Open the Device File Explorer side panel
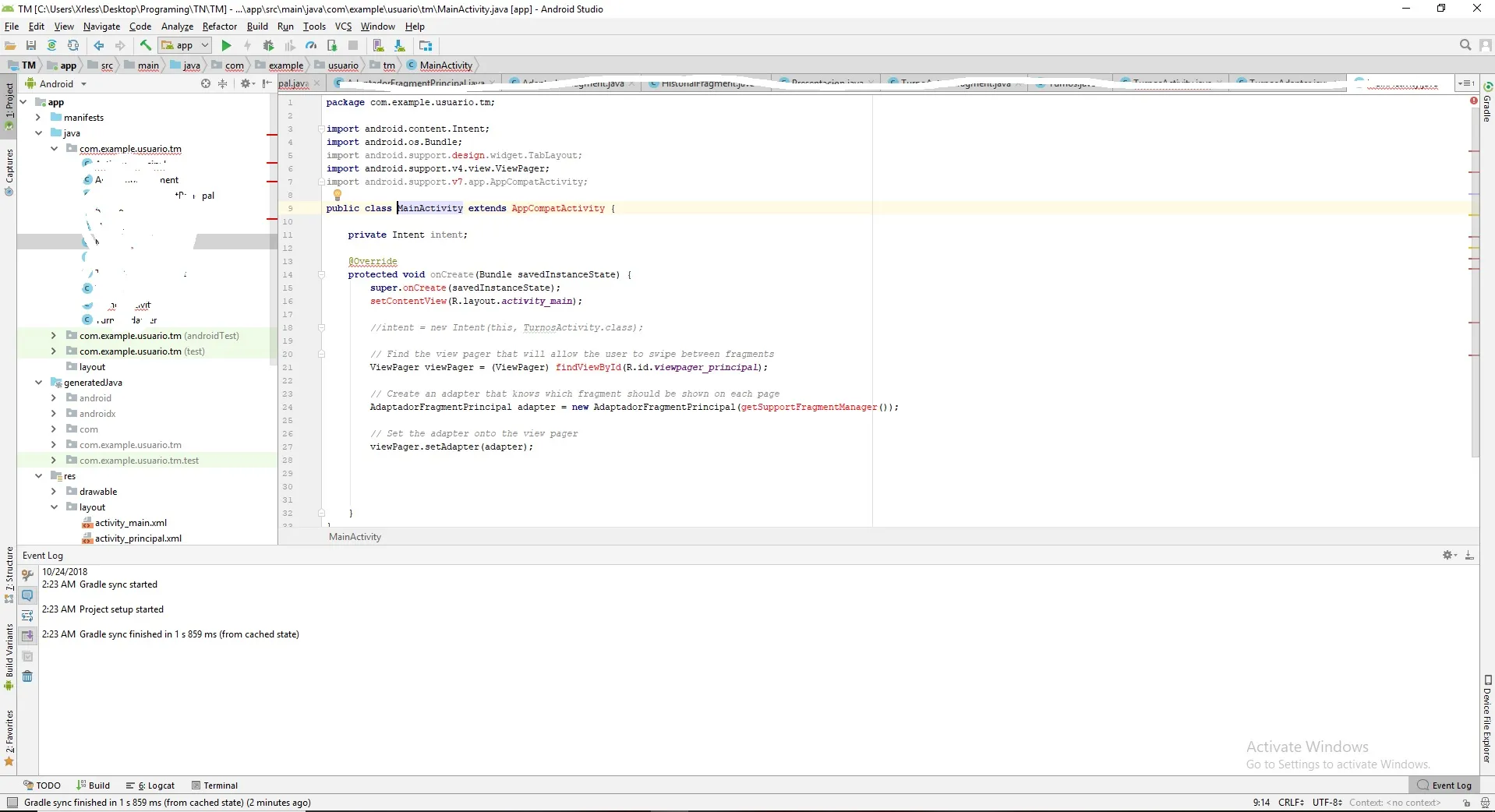1495x812 pixels. click(1487, 718)
